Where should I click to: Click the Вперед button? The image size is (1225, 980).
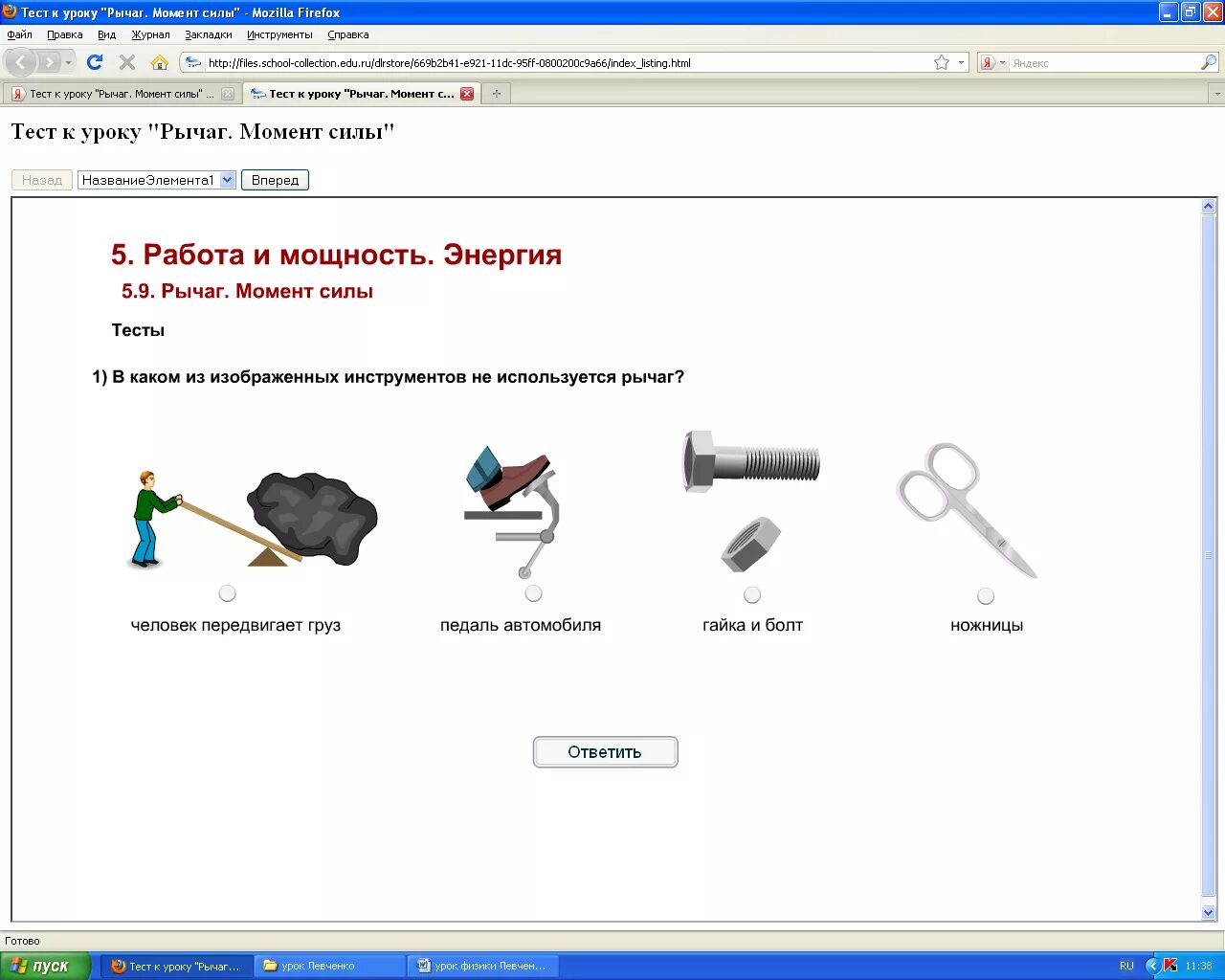click(275, 180)
